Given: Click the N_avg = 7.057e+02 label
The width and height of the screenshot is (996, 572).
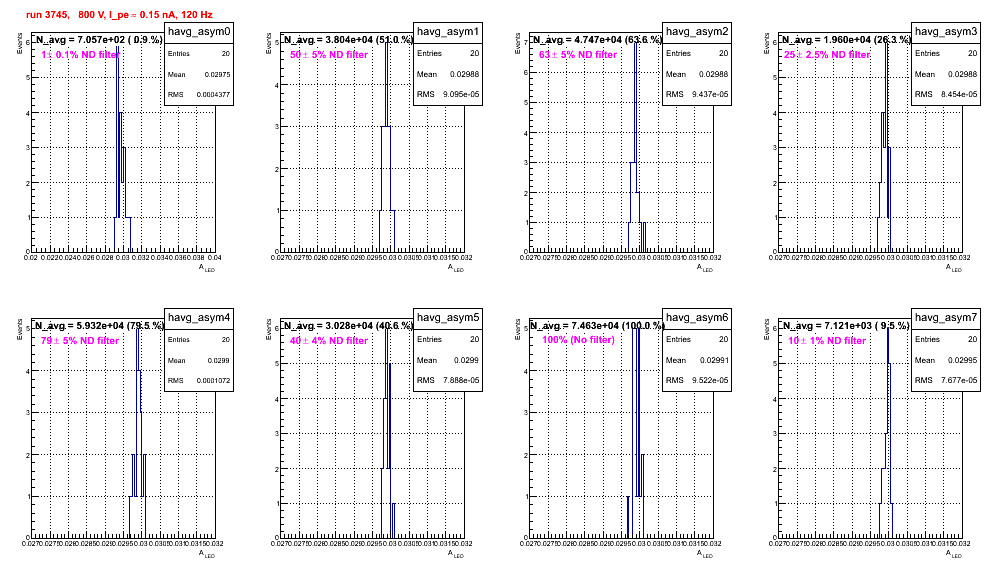Looking at the screenshot, I should pos(98,39).
